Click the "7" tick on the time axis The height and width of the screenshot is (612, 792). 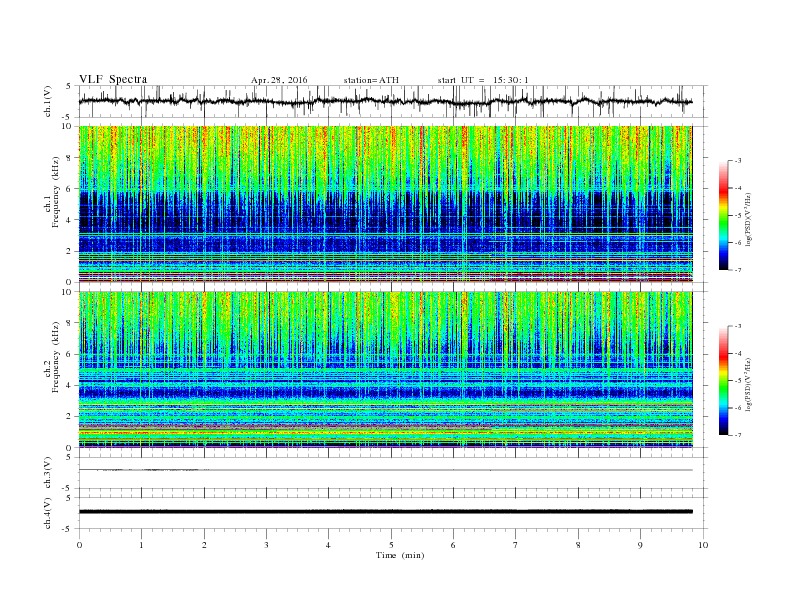(516, 545)
